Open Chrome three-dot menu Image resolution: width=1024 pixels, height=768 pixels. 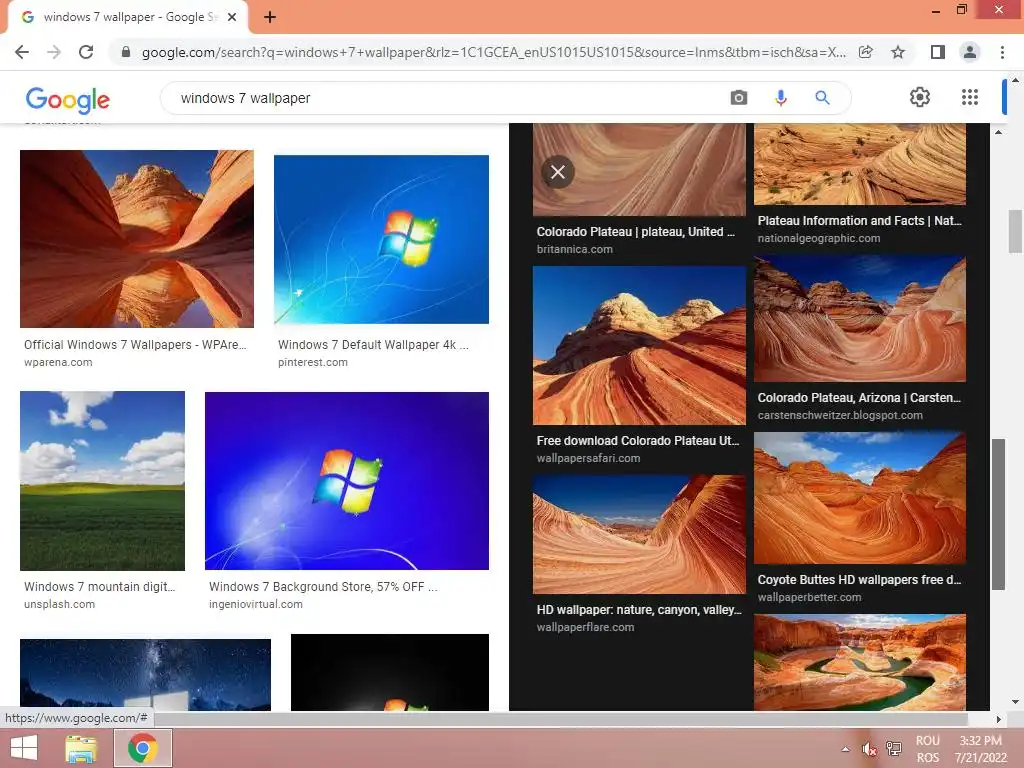1002,52
